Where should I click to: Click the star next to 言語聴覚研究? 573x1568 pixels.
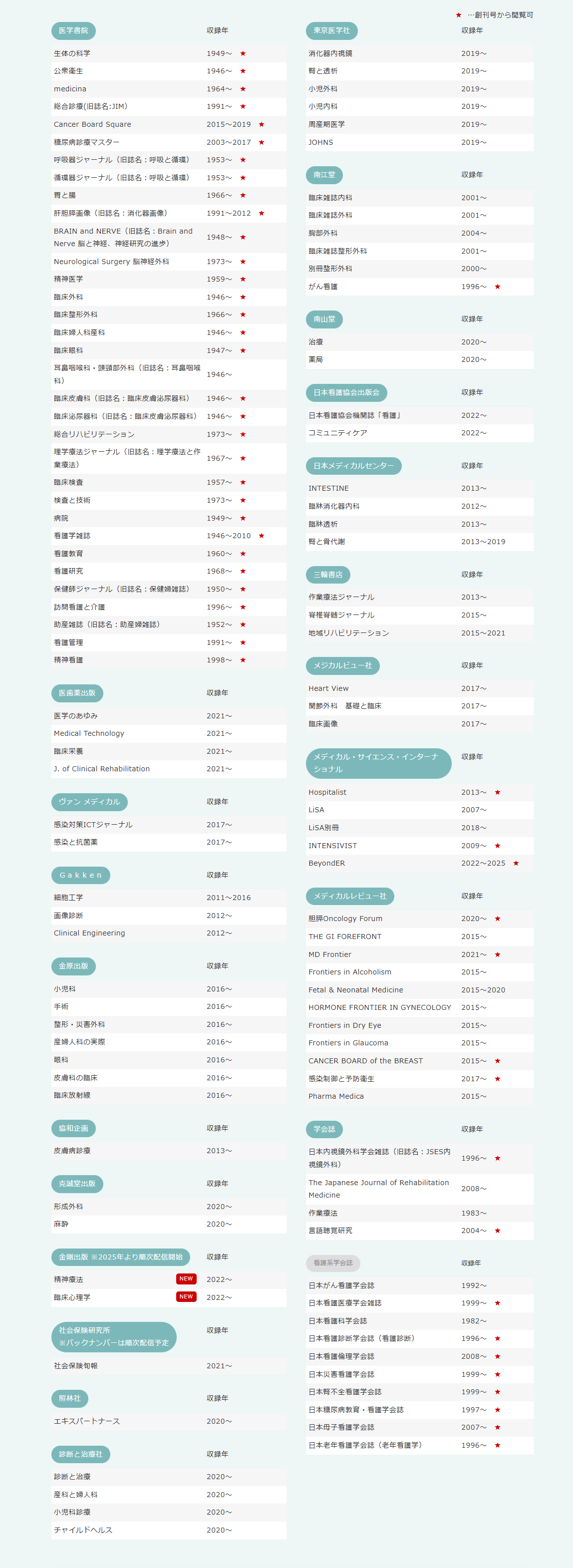[498, 1230]
